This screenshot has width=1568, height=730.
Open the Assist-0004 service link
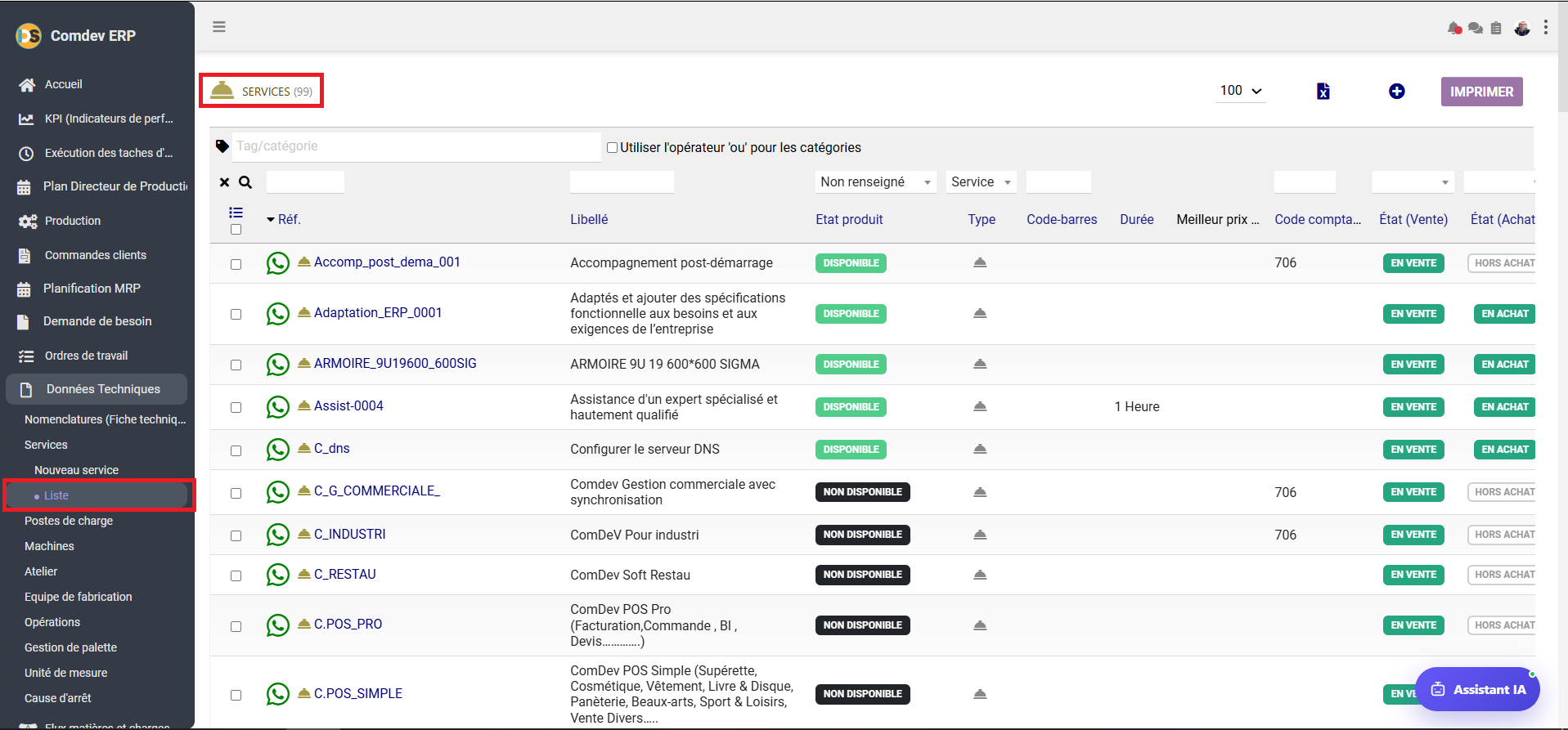[348, 406]
